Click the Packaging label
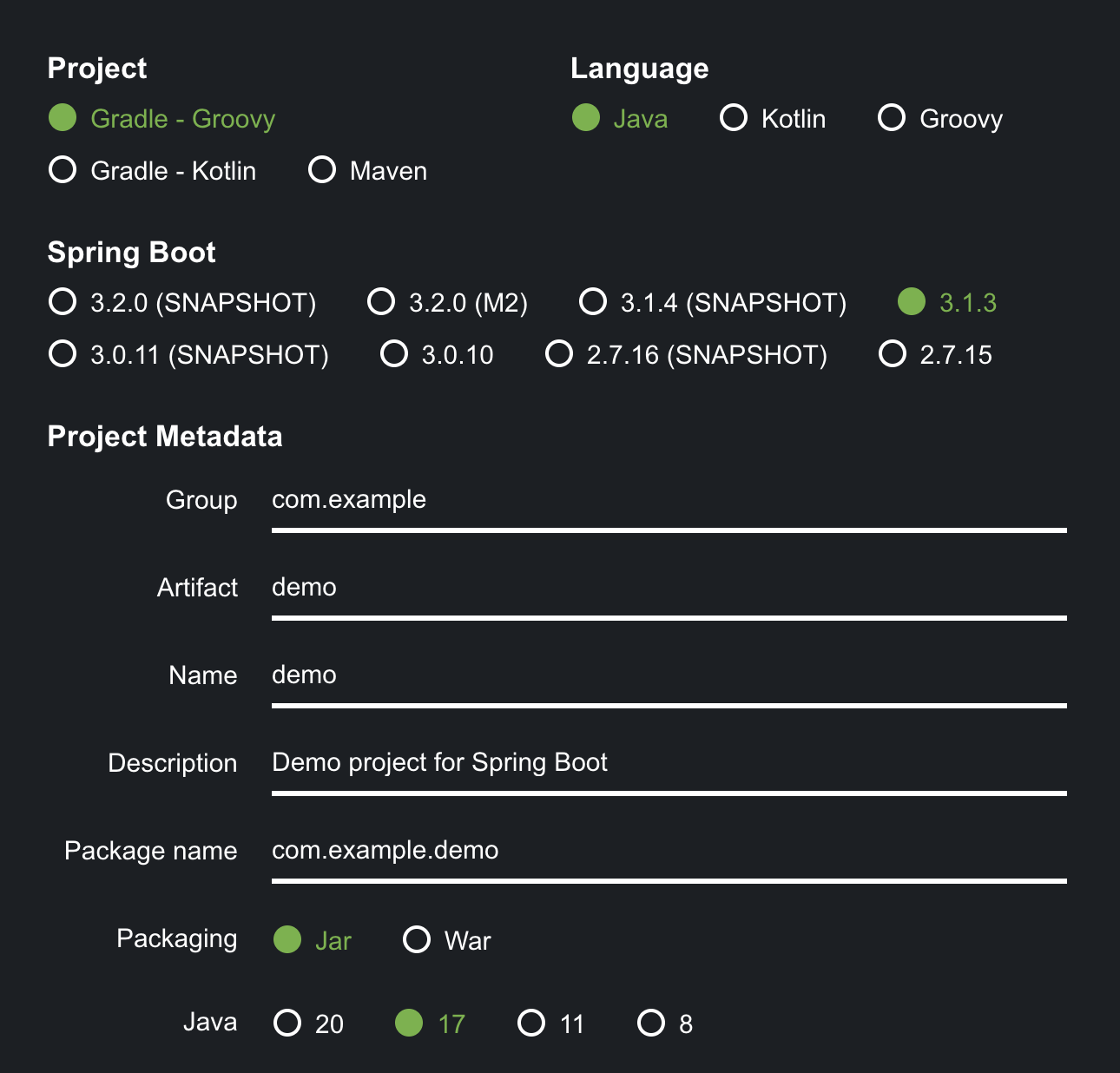Viewport: 1120px width, 1073px height. pos(177,939)
